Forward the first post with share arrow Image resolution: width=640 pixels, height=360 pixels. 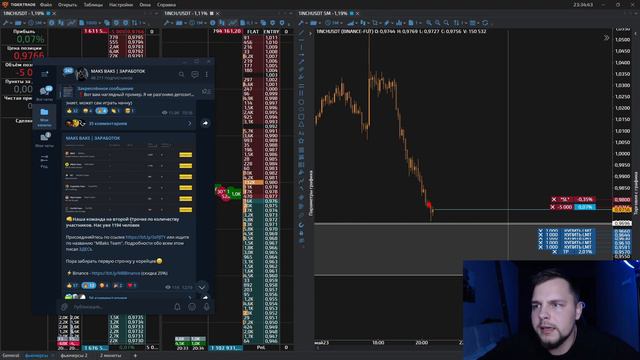click(x=205, y=123)
